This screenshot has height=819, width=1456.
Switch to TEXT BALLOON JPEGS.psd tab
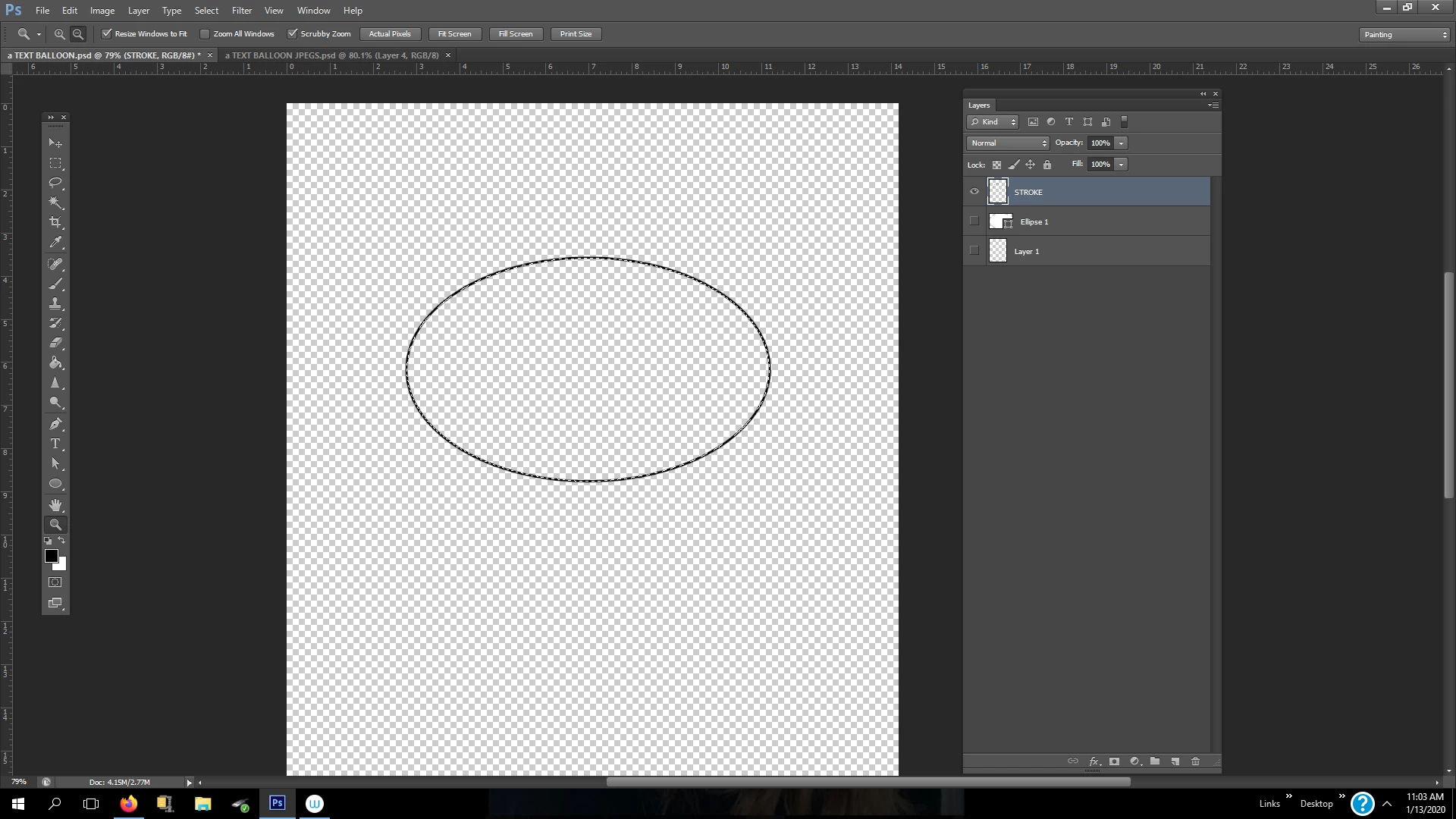coord(331,55)
